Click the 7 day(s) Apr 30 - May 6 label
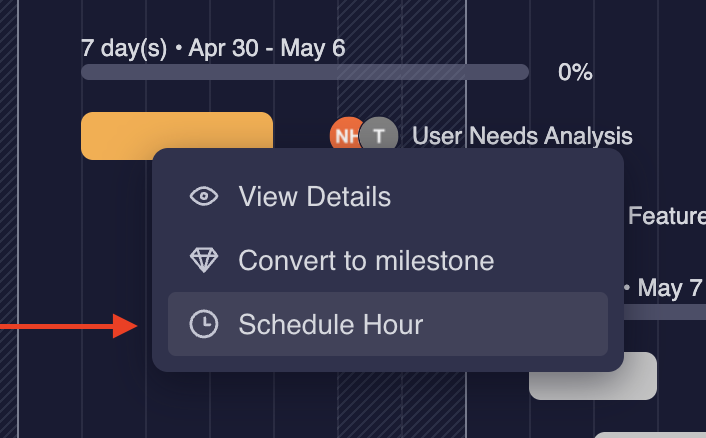Image resolution: width=706 pixels, height=438 pixels. coord(213,47)
